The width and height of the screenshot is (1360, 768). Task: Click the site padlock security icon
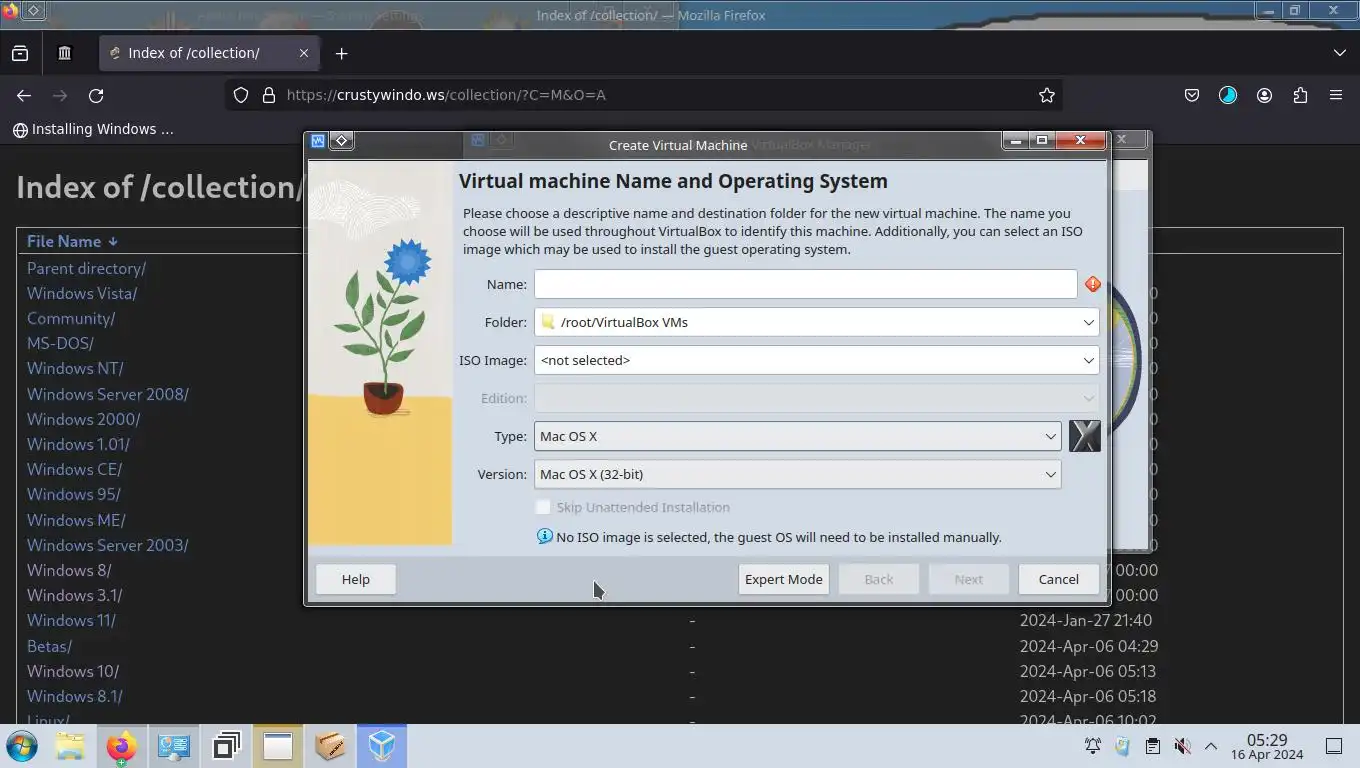268,95
